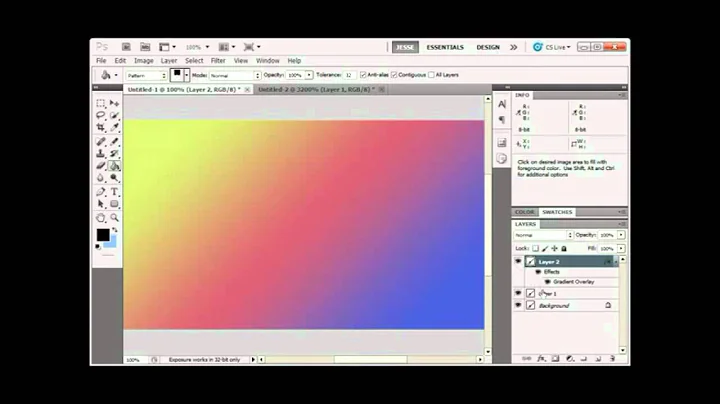The image size is (720, 404).
Task: Open the tool preset picker arrow
Action: [116, 75]
